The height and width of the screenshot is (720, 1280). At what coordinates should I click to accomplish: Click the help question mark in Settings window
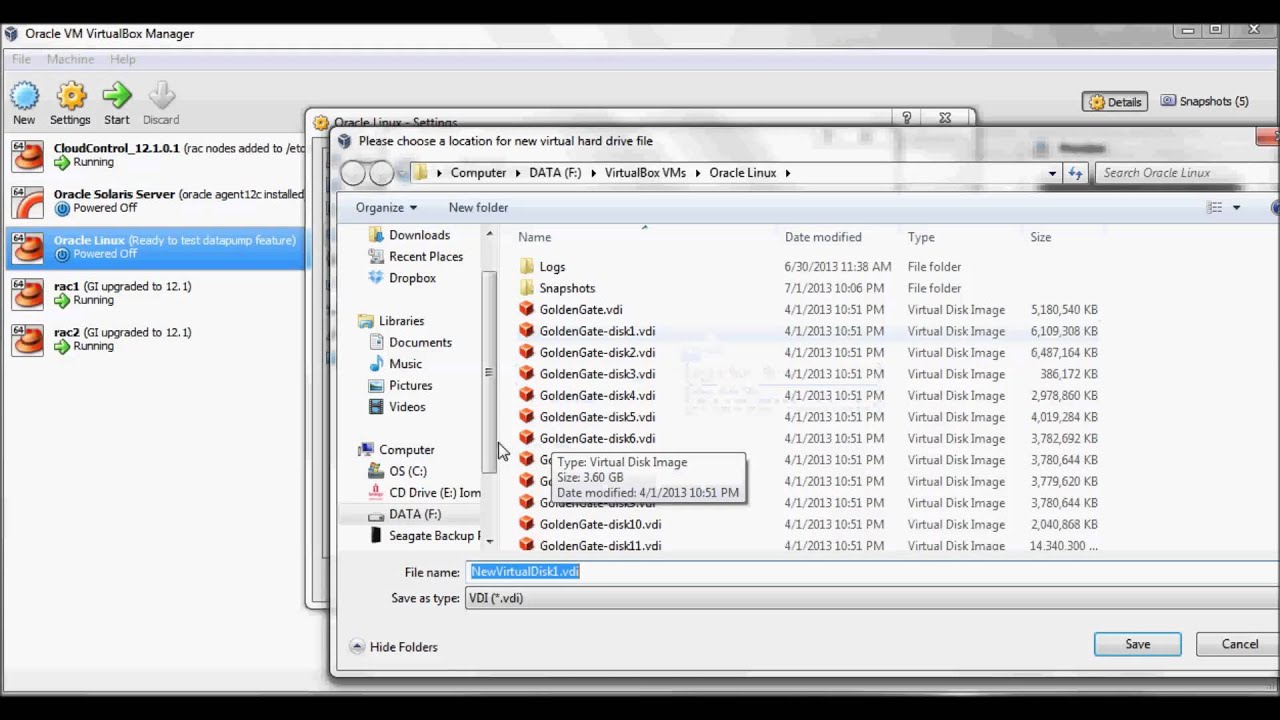907,118
